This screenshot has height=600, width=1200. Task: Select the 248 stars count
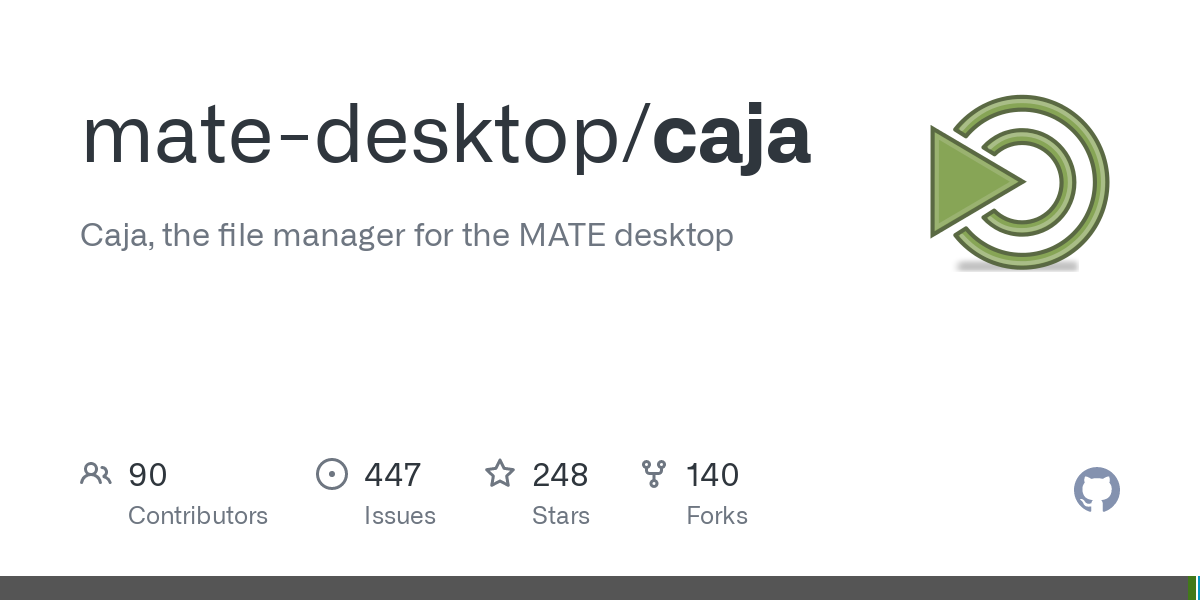[x=560, y=475]
